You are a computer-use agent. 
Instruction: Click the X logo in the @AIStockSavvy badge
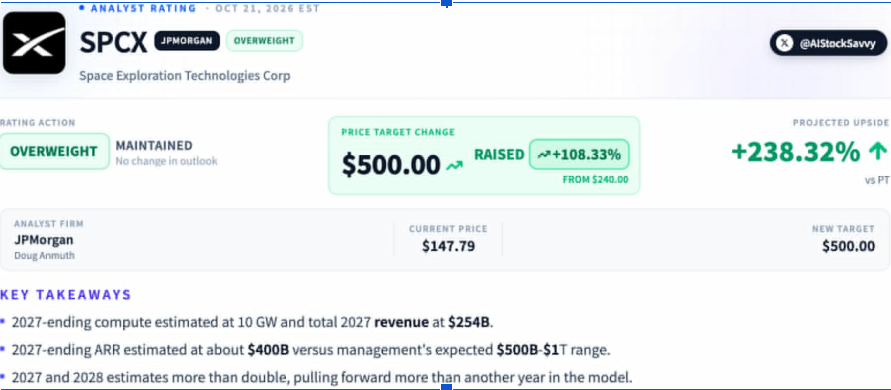click(785, 43)
